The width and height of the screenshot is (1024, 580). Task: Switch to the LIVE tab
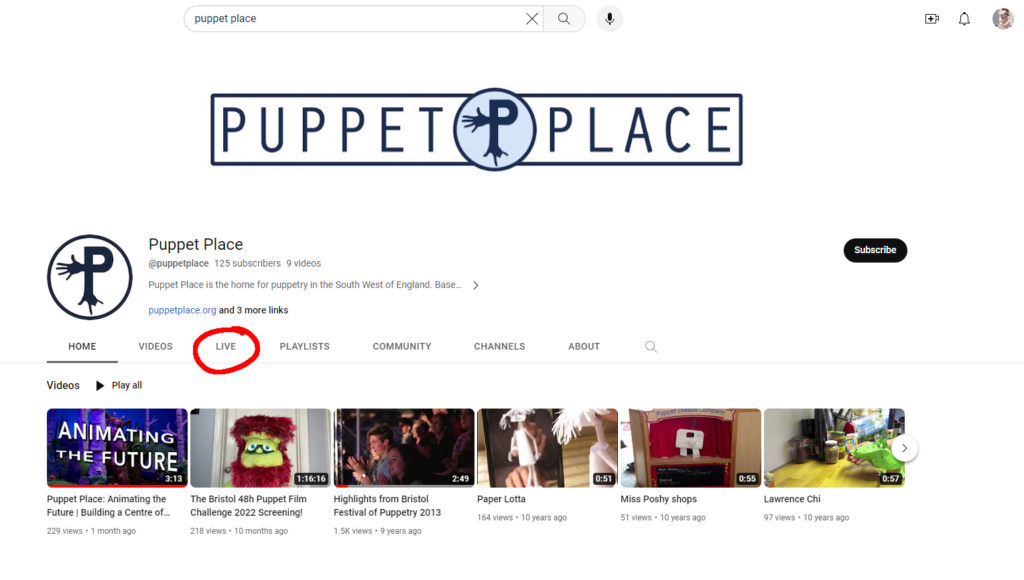coord(226,347)
